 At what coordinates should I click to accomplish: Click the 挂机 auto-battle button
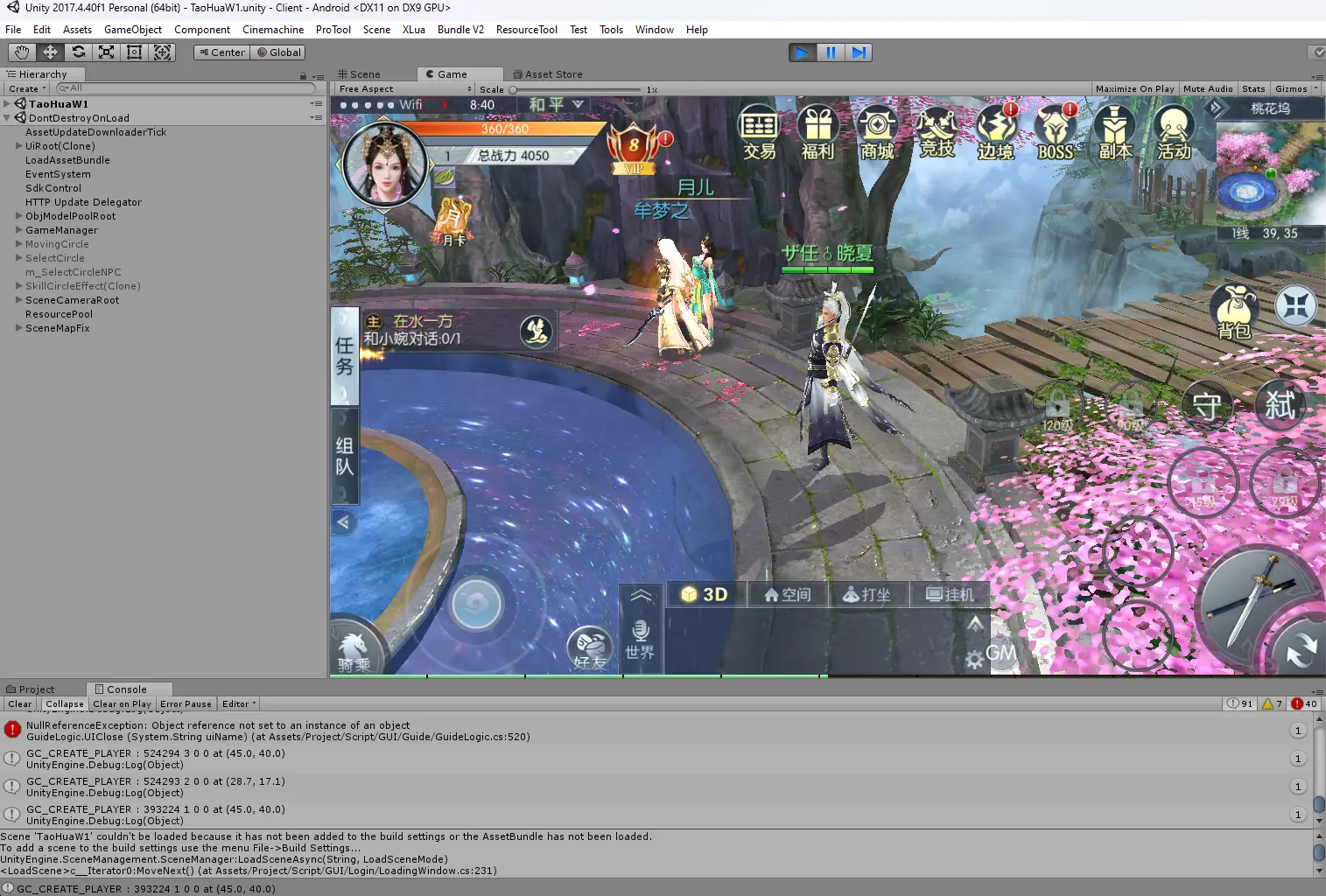951,595
